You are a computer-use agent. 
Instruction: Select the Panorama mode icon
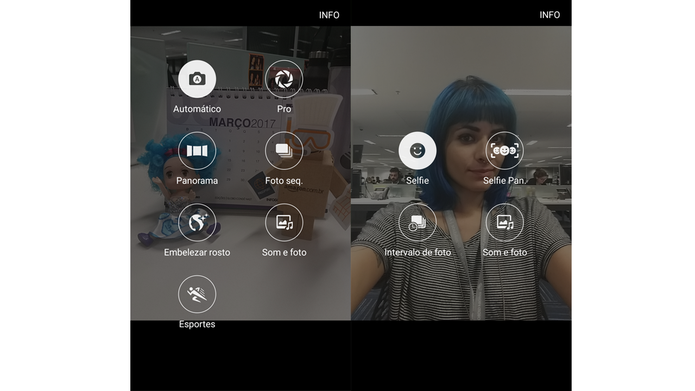197,151
